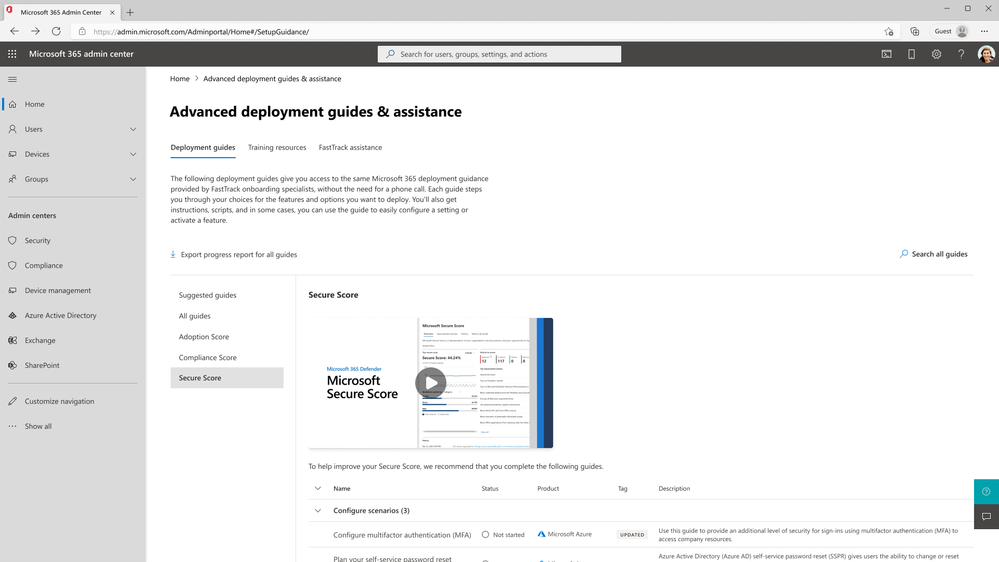Image resolution: width=999 pixels, height=562 pixels.
Task: Click the Show all ellipsis icon
Action: (12, 426)
